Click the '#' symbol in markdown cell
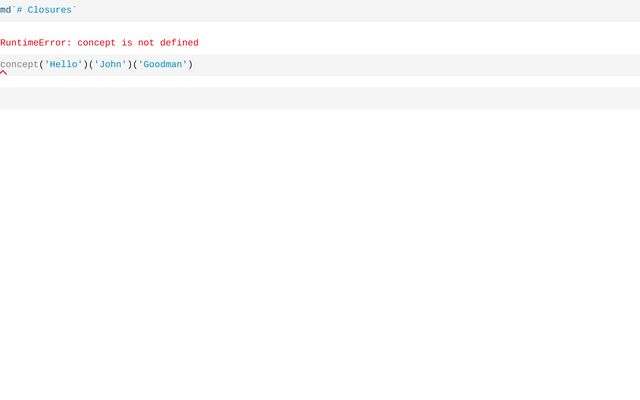 click(19, 10)
